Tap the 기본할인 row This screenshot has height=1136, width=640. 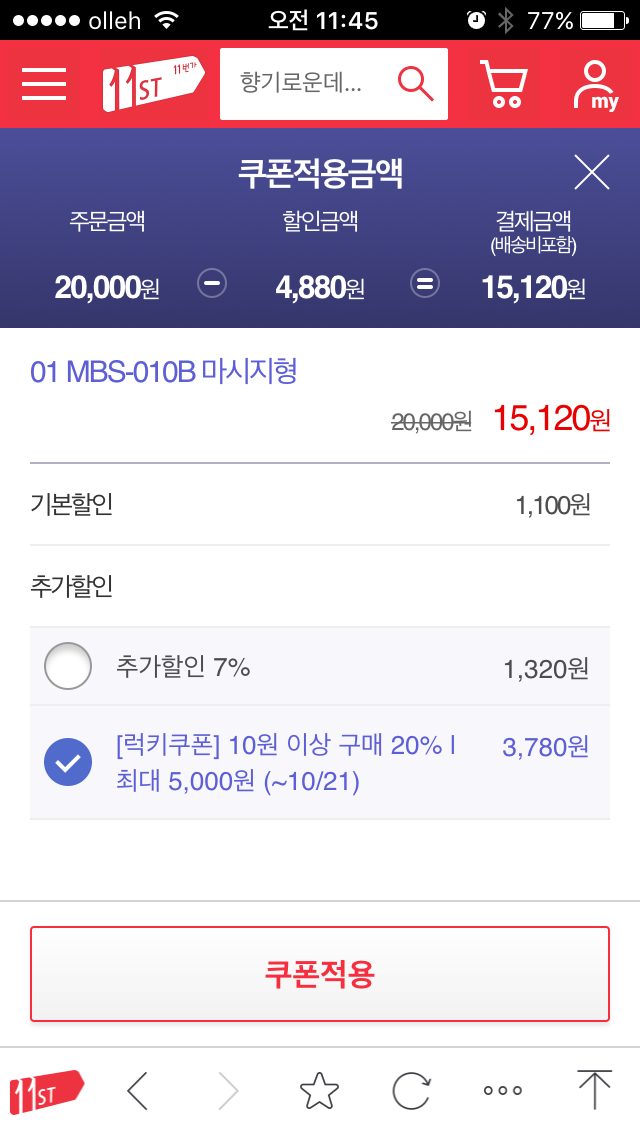point(319,505)
